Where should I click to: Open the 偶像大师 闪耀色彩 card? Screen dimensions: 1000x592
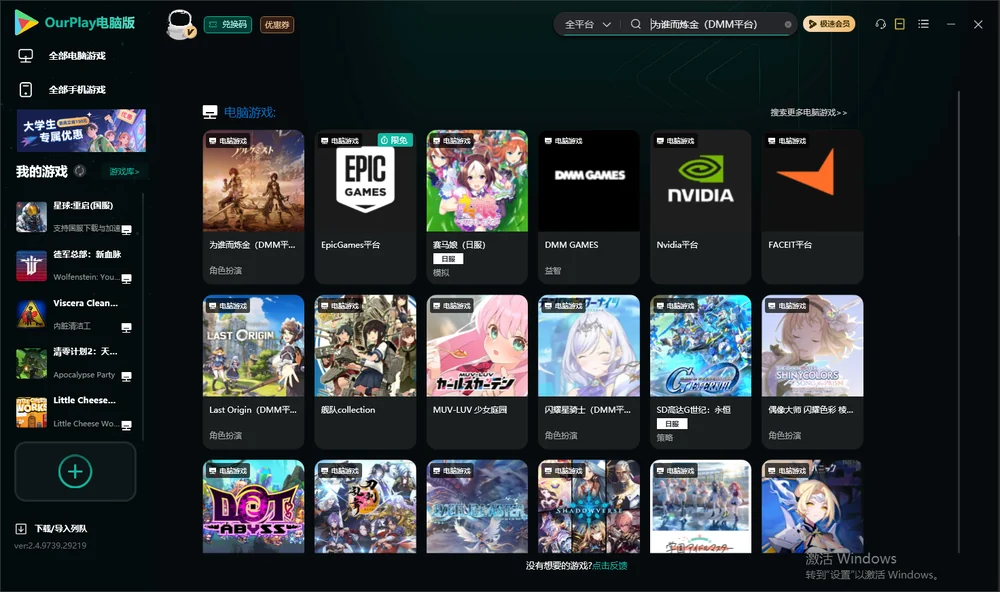[812, 372]
